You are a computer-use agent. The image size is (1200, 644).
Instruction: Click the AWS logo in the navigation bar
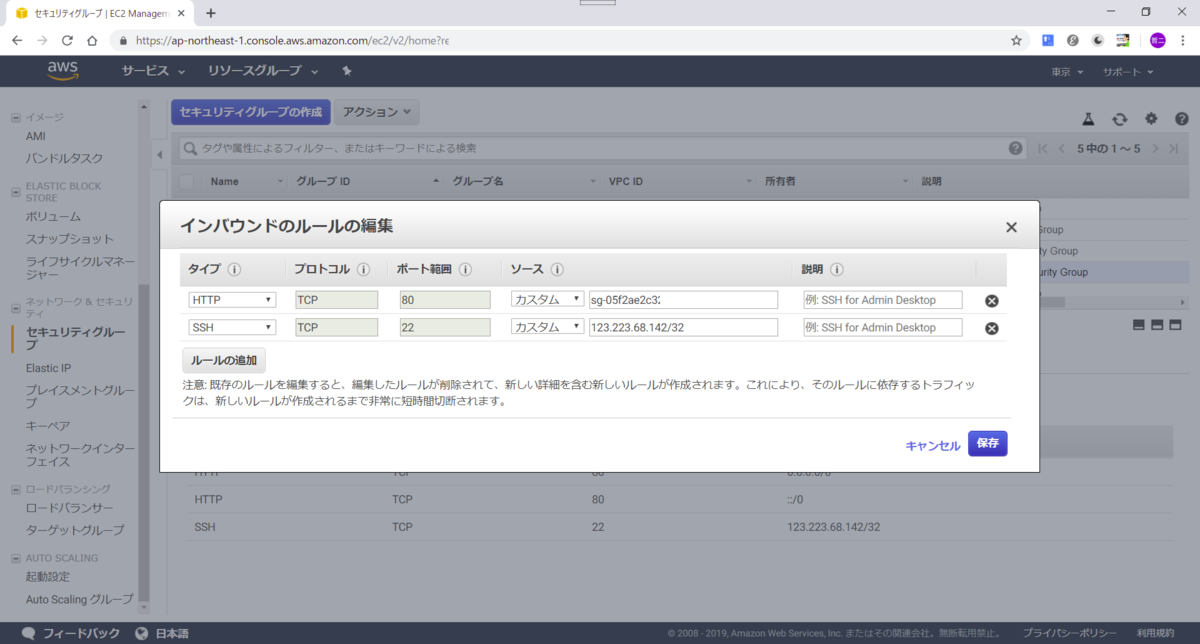point(62,70)
